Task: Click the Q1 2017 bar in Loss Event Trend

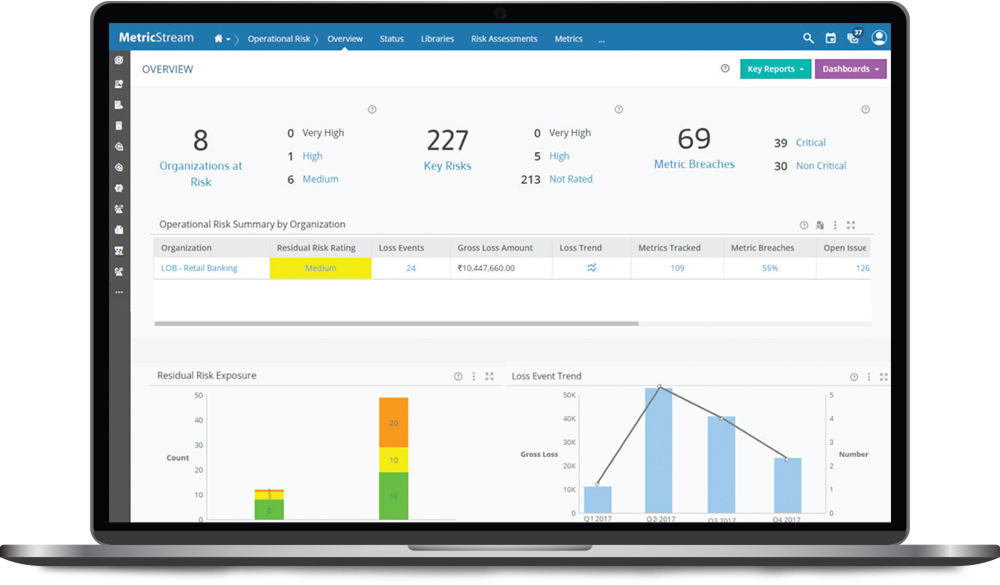Action: (x=598, y=500)
